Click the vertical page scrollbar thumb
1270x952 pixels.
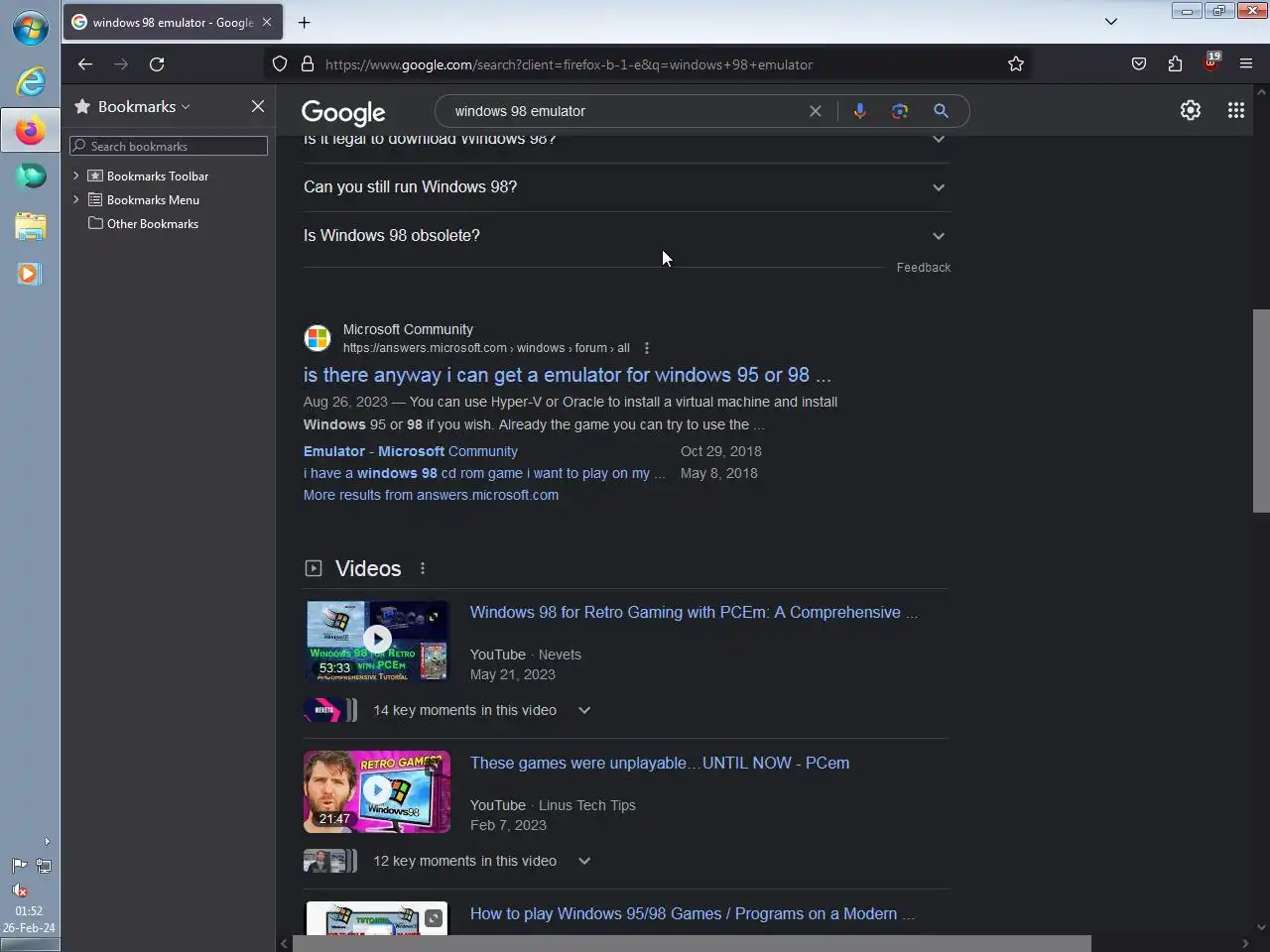pyautogui.click(x=1261, y=411)
